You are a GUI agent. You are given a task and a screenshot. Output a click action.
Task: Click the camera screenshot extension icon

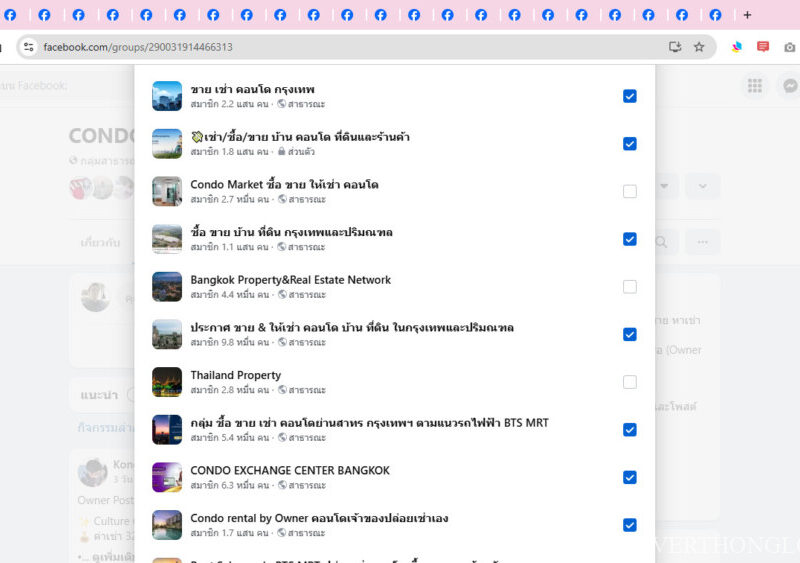tap(790, 47)
